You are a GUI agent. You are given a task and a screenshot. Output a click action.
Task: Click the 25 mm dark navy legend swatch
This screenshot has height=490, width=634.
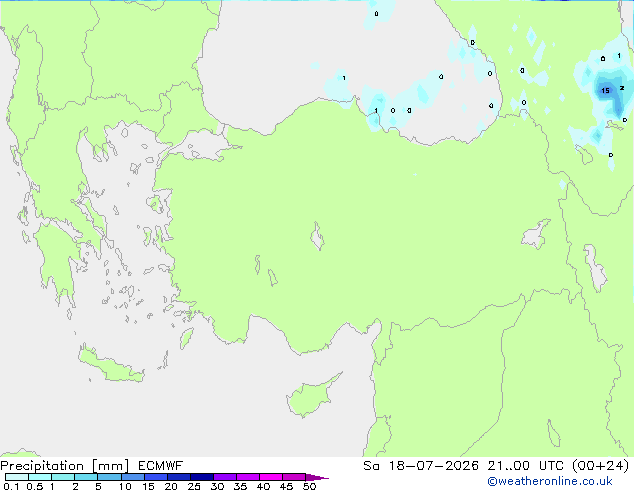(x=202, y=477)
